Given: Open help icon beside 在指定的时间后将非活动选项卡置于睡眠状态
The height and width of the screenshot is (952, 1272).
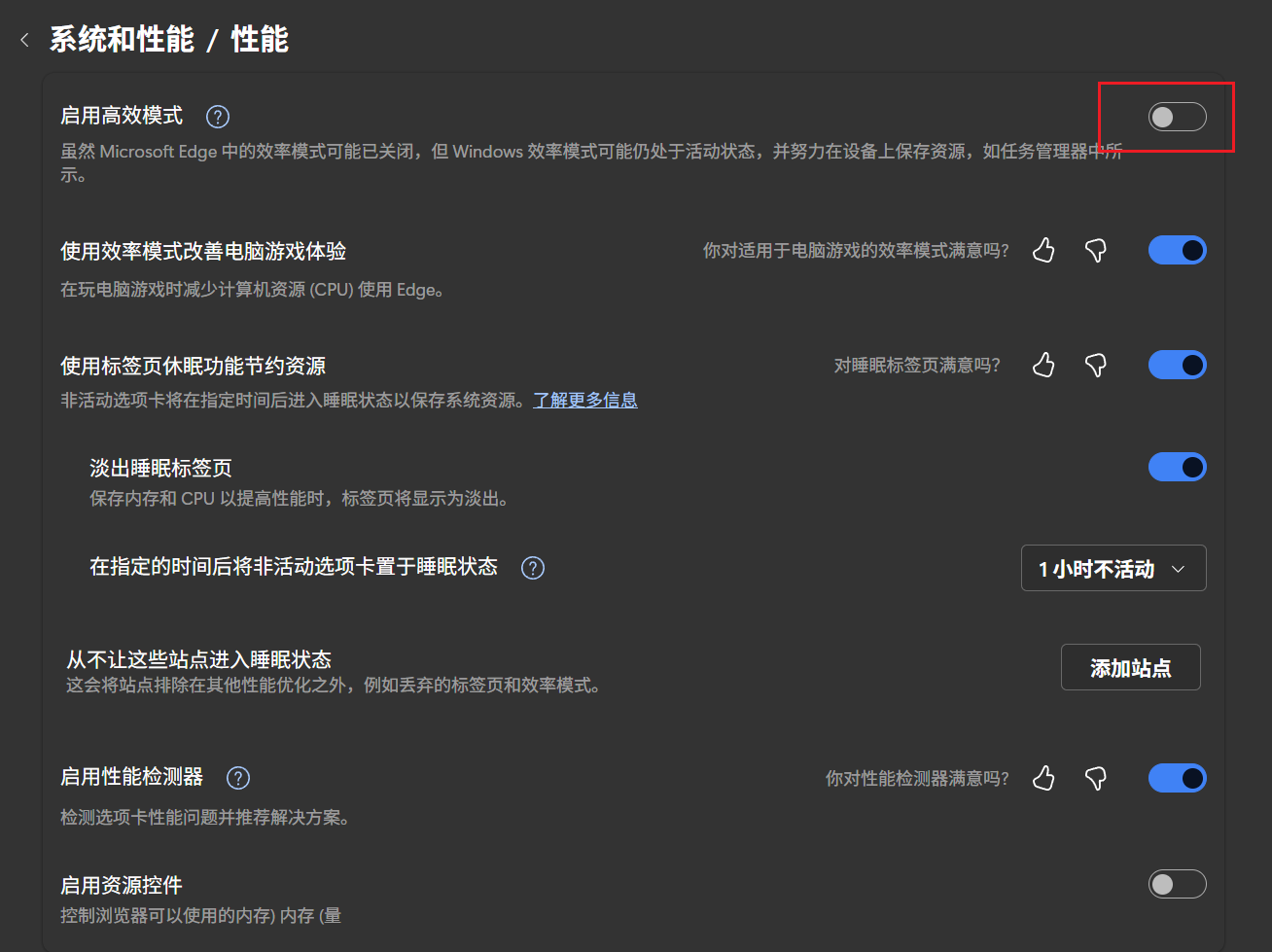Looking at the screenshot, I should (x=533, y=568).
